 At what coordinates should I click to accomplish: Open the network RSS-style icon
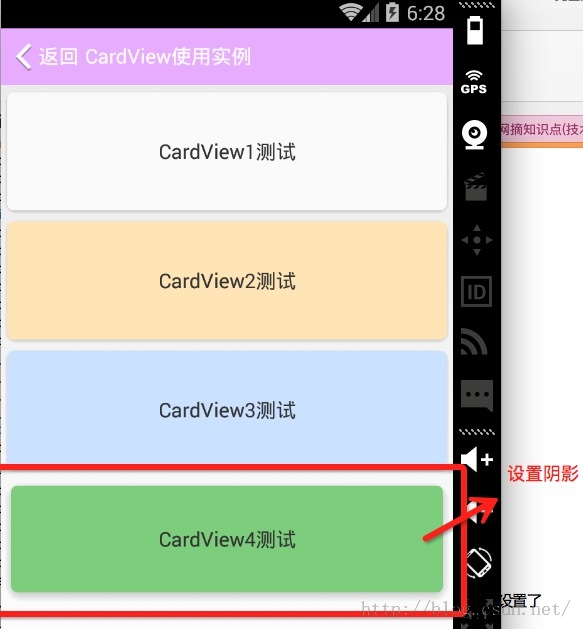point(474,342)
